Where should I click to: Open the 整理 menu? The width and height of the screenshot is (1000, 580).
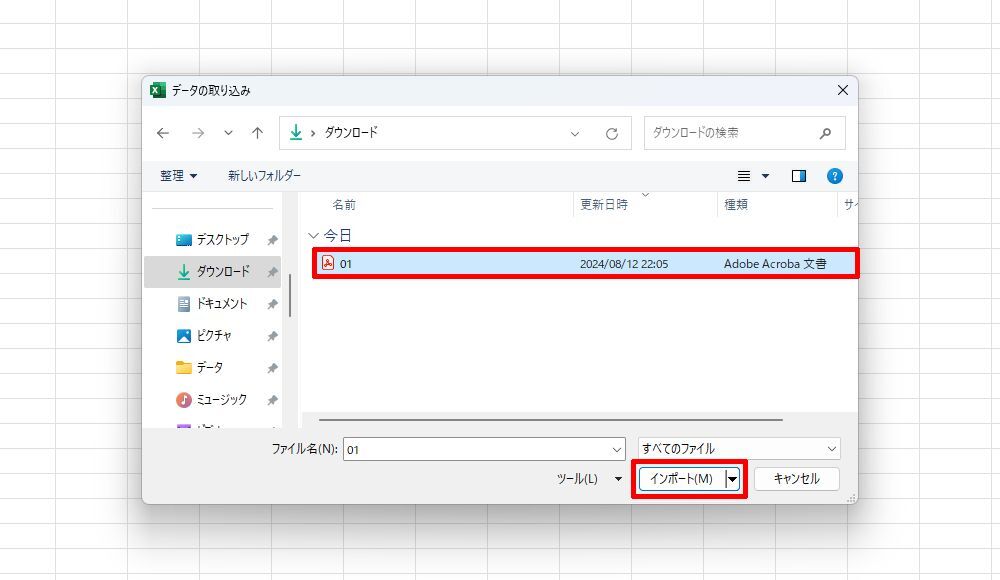point(178,176)
